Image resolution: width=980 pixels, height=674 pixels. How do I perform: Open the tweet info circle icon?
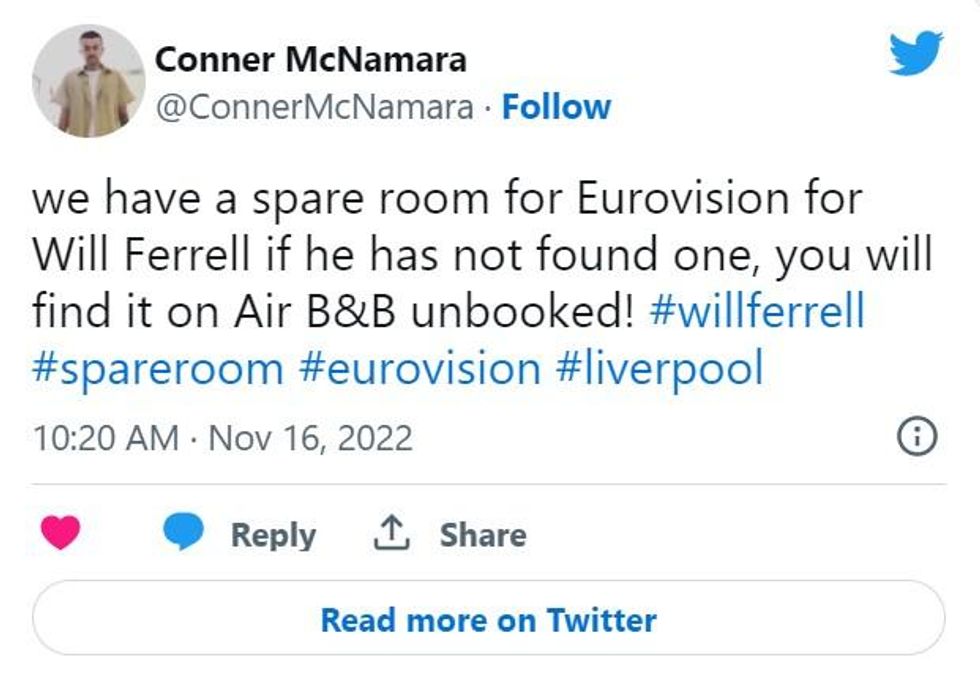click(x=916, y=437)
